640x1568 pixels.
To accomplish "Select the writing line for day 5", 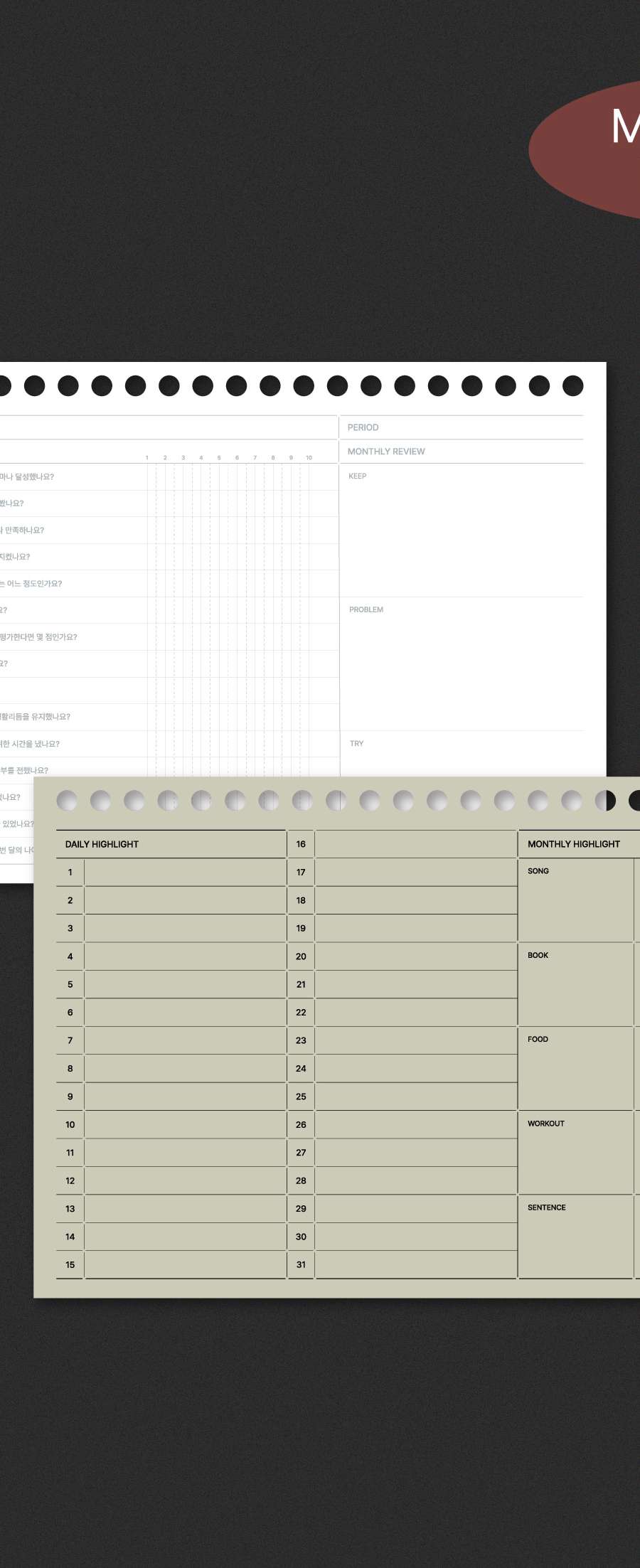I will 185,985.
